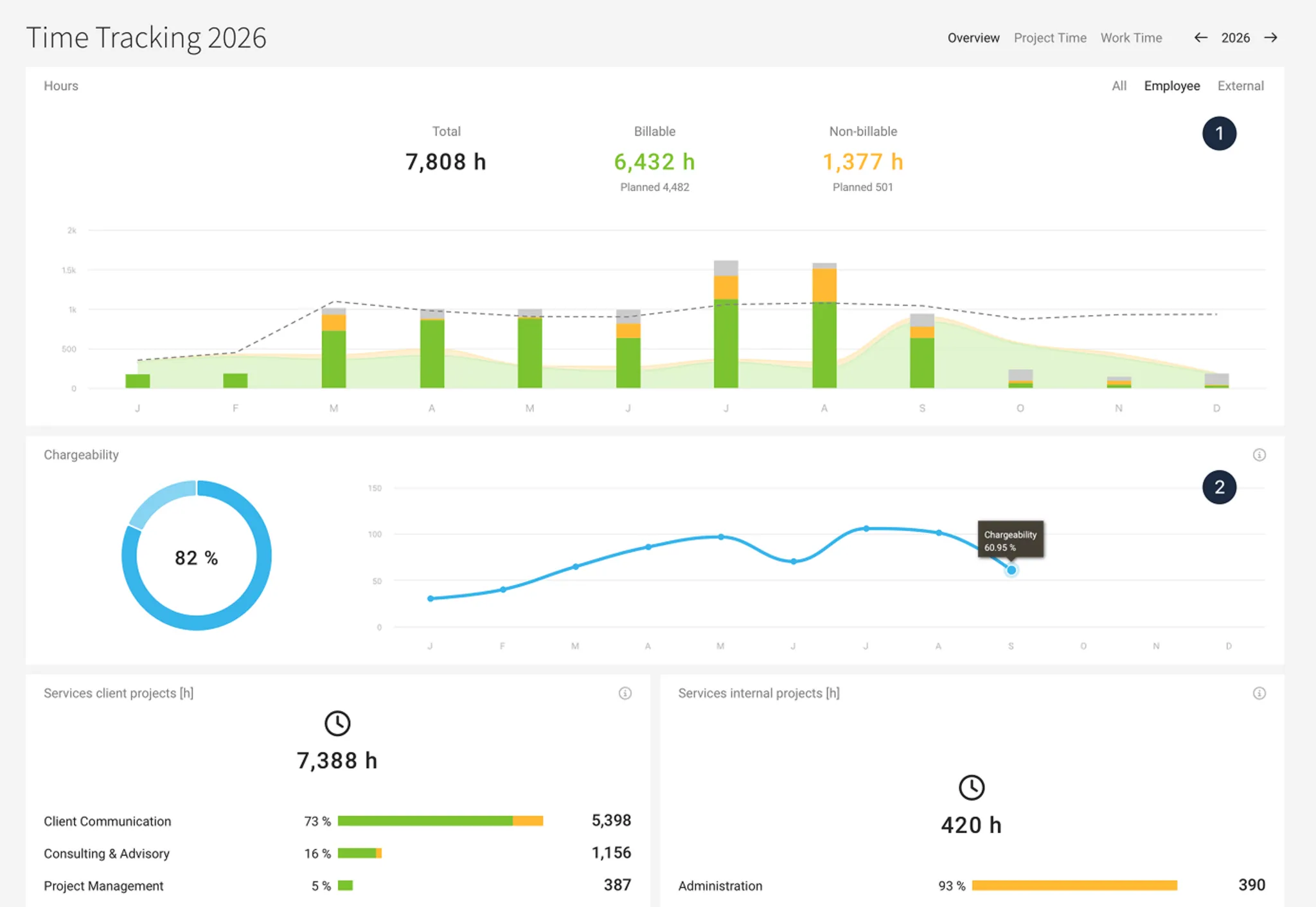The width and height of the screenshot is (1316, 907).
Task: Click the Planned 4,482 text
Action: (654, 187)
